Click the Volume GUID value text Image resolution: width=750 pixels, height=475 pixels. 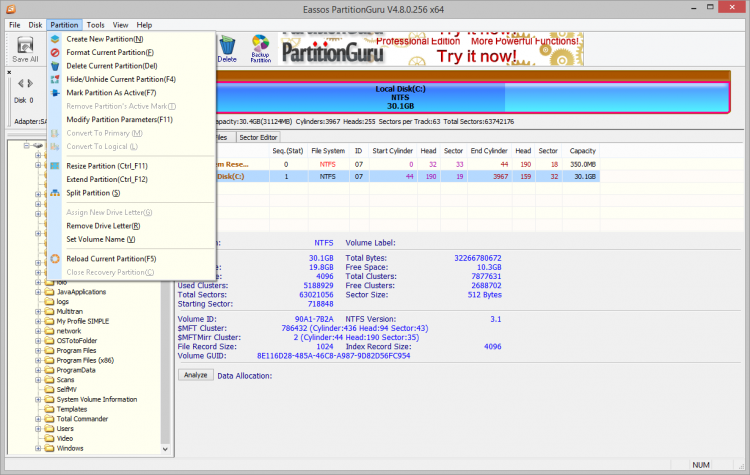(x=333, y=356)
